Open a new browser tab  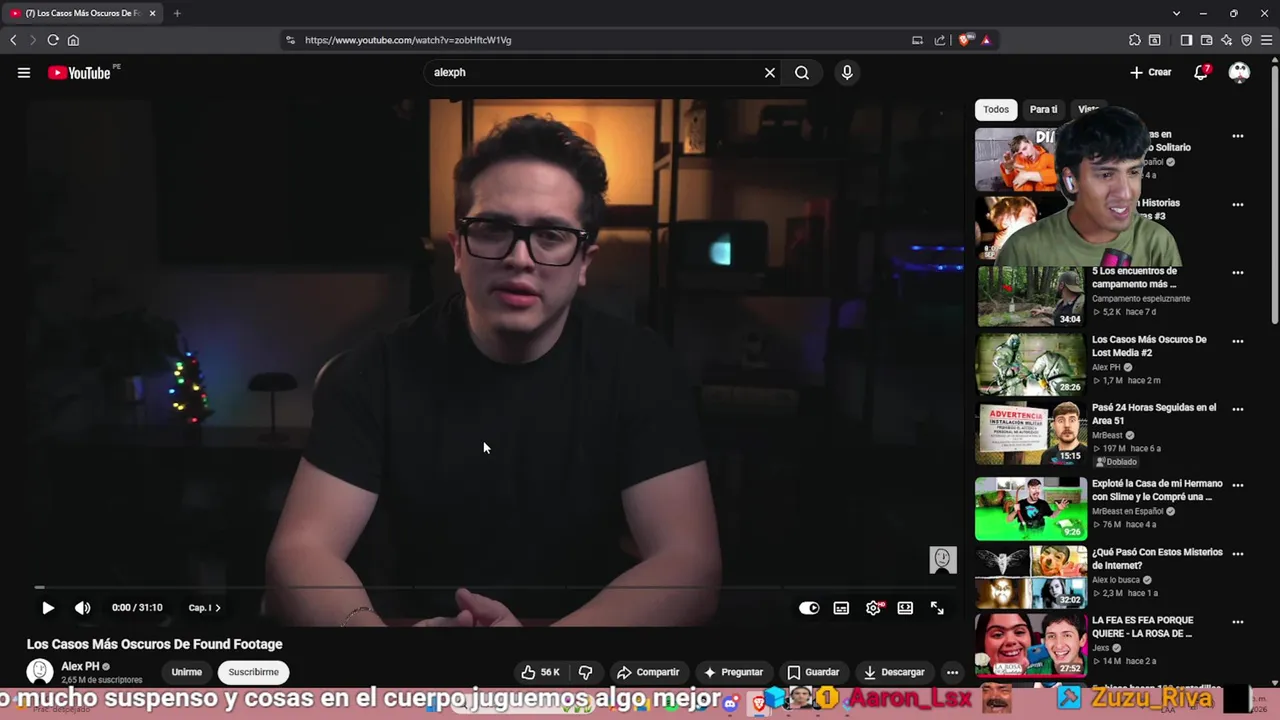click(x=177, y=13)
